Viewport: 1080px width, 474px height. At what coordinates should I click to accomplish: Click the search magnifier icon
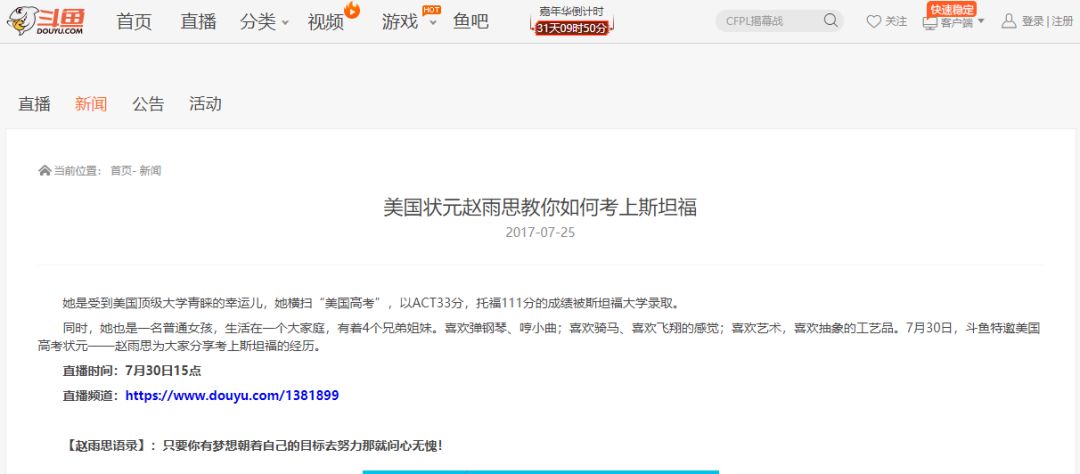(831, 21)
